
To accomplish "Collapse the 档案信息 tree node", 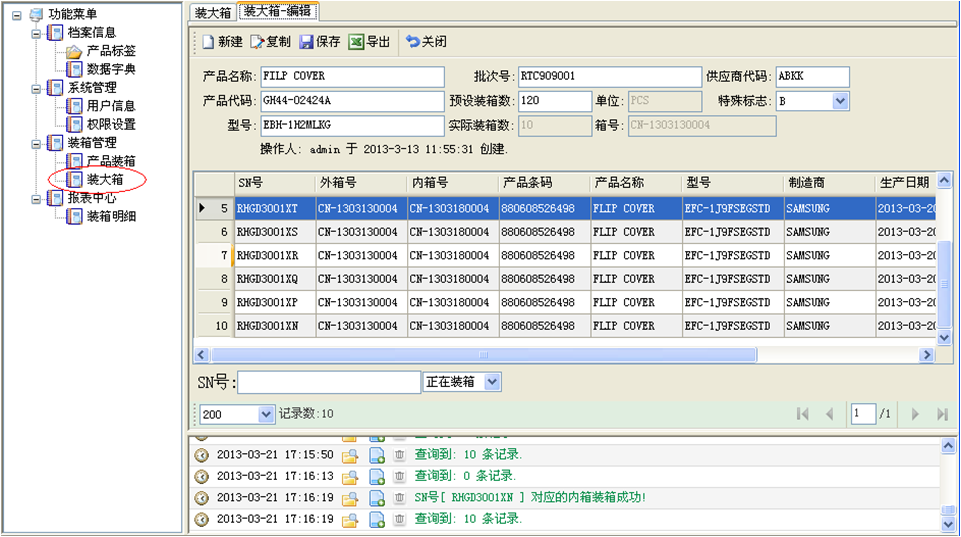I will 36,33.
